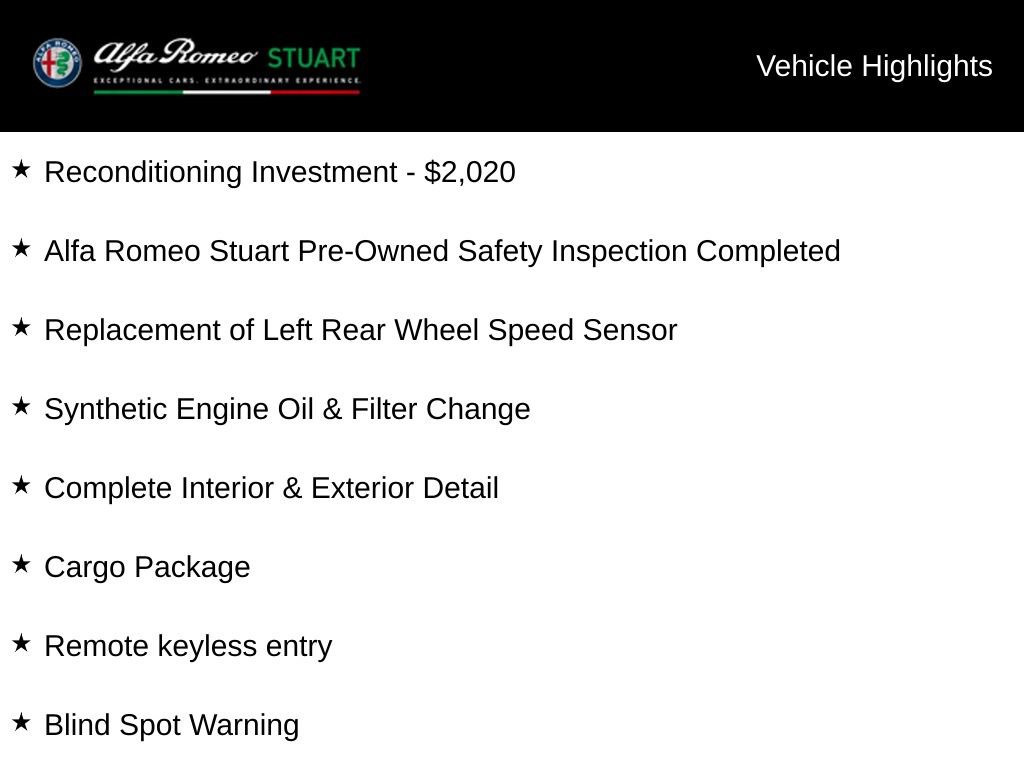Click the star beside Interior & Exterior Detail
This screenshot has width=1024, height=768.
tap(22, 485)
